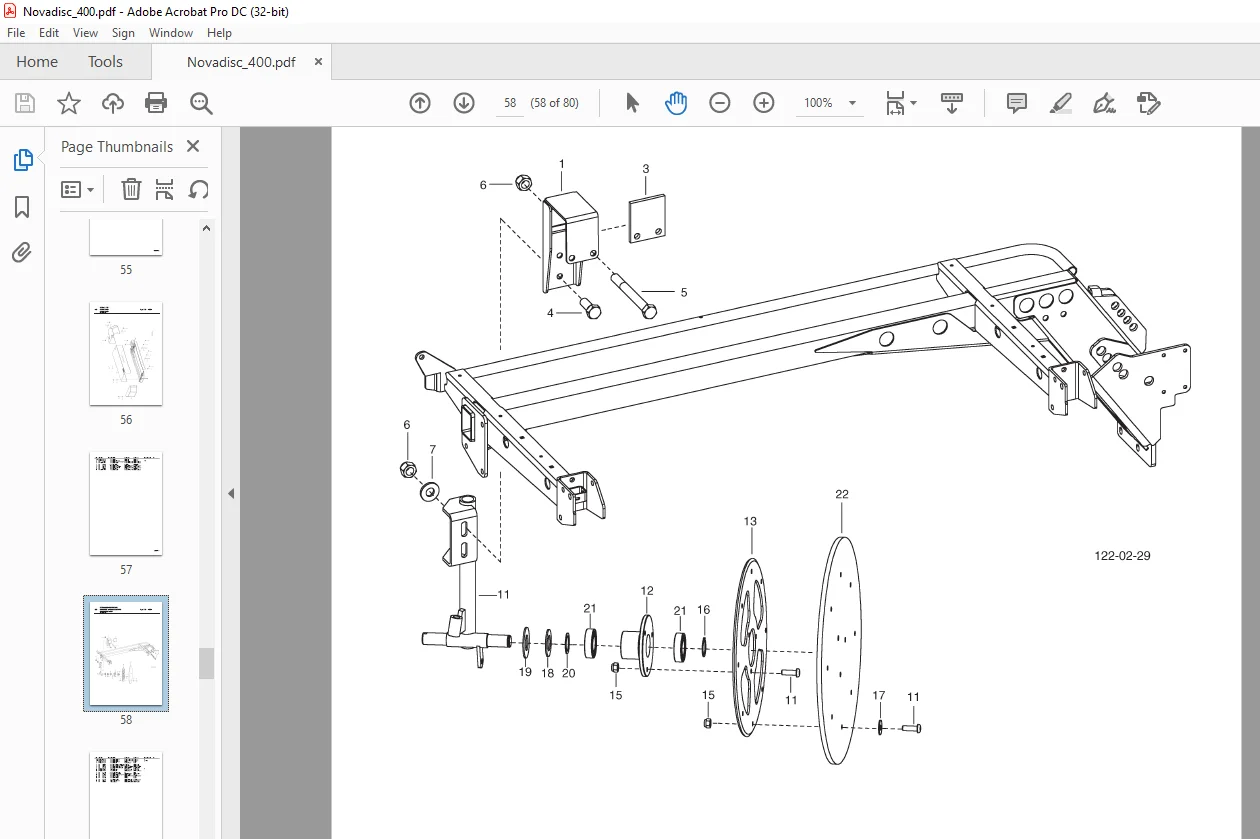Select page 59 thumbnail at bottom
Viewport: 1260px width, 839px height.
(126, 795)
